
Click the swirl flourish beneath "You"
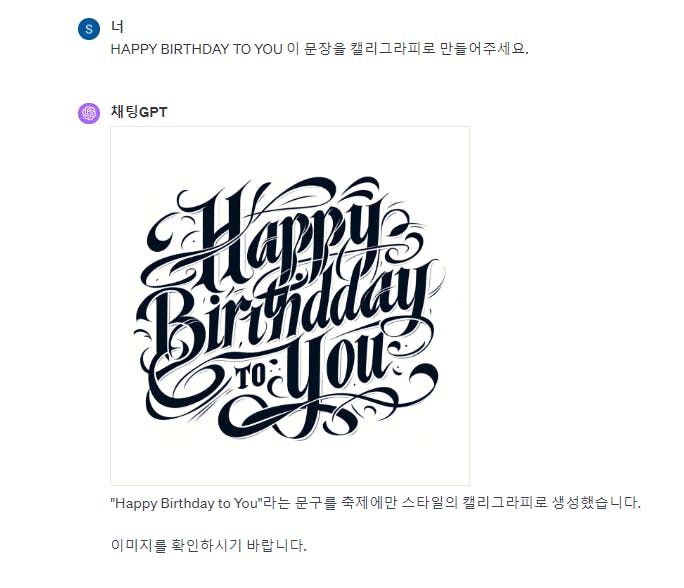click(x=320, y=418)
